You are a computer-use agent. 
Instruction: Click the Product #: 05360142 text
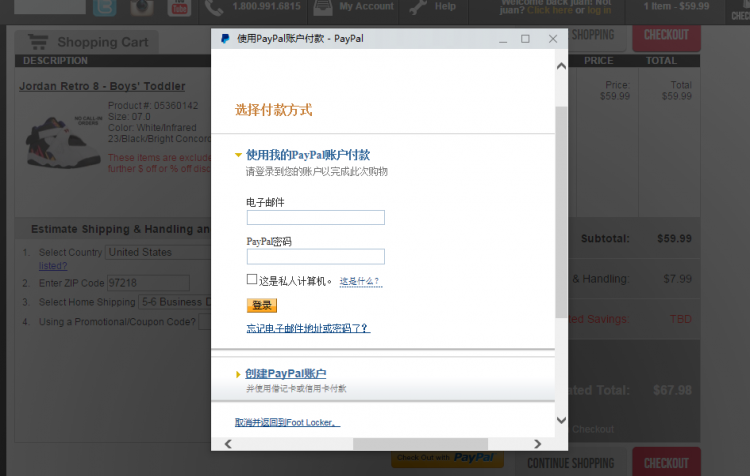(x=153, y=105)
